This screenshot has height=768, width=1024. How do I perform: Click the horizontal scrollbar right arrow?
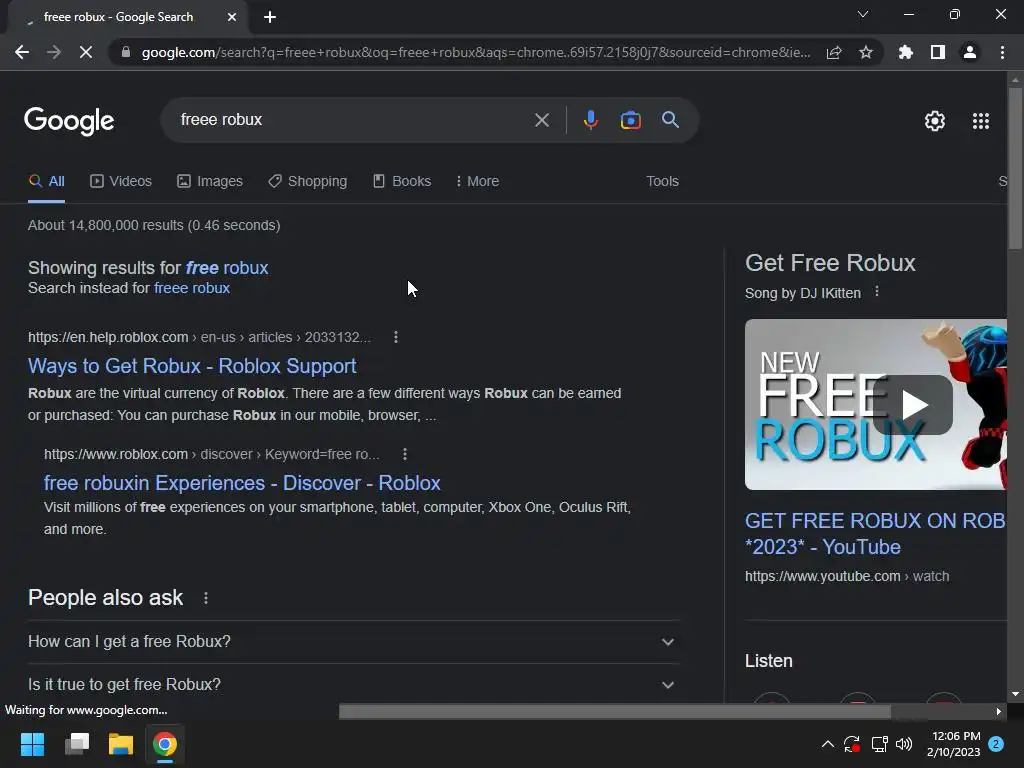(x=999, y=711)
